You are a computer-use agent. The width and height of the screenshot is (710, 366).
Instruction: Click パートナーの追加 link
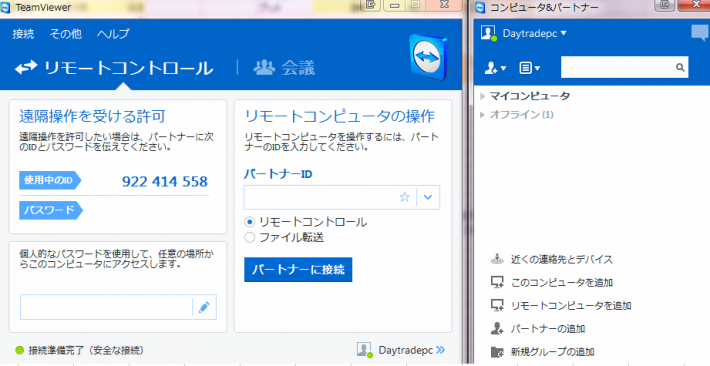548,329
